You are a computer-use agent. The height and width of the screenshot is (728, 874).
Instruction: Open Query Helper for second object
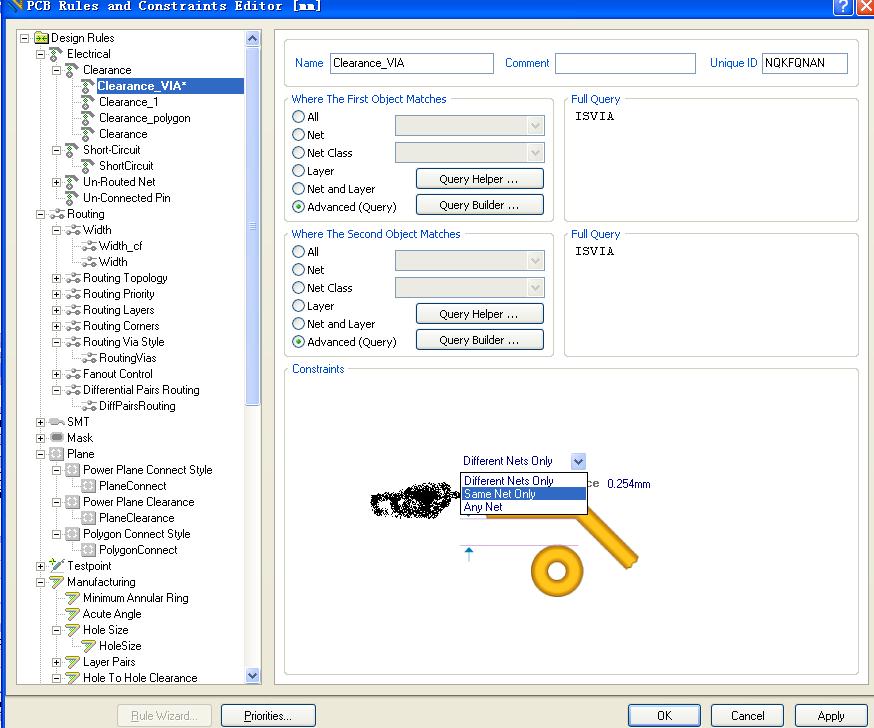point(479,314)
